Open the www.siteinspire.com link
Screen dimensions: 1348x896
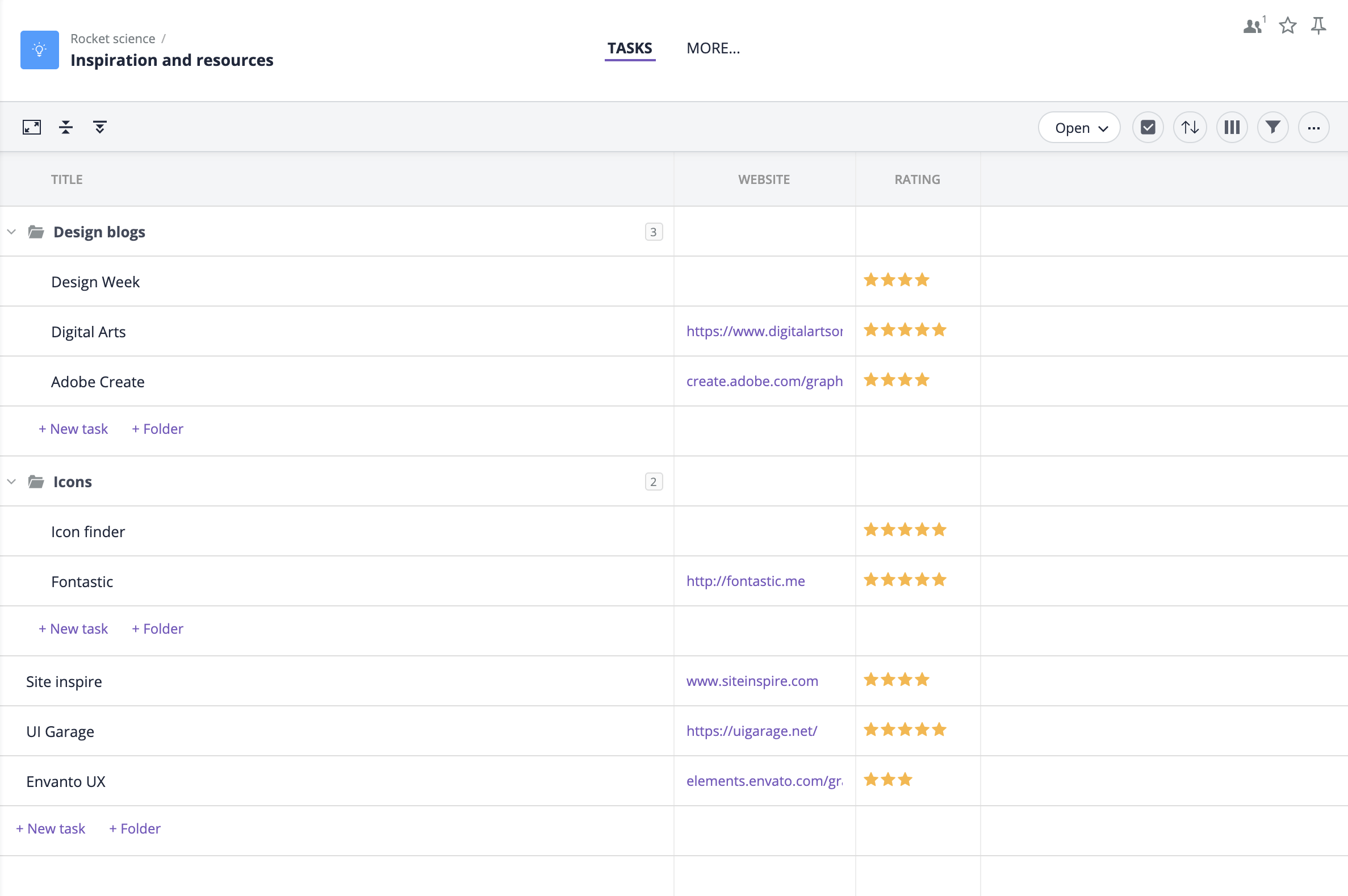(x=752, y=681)
